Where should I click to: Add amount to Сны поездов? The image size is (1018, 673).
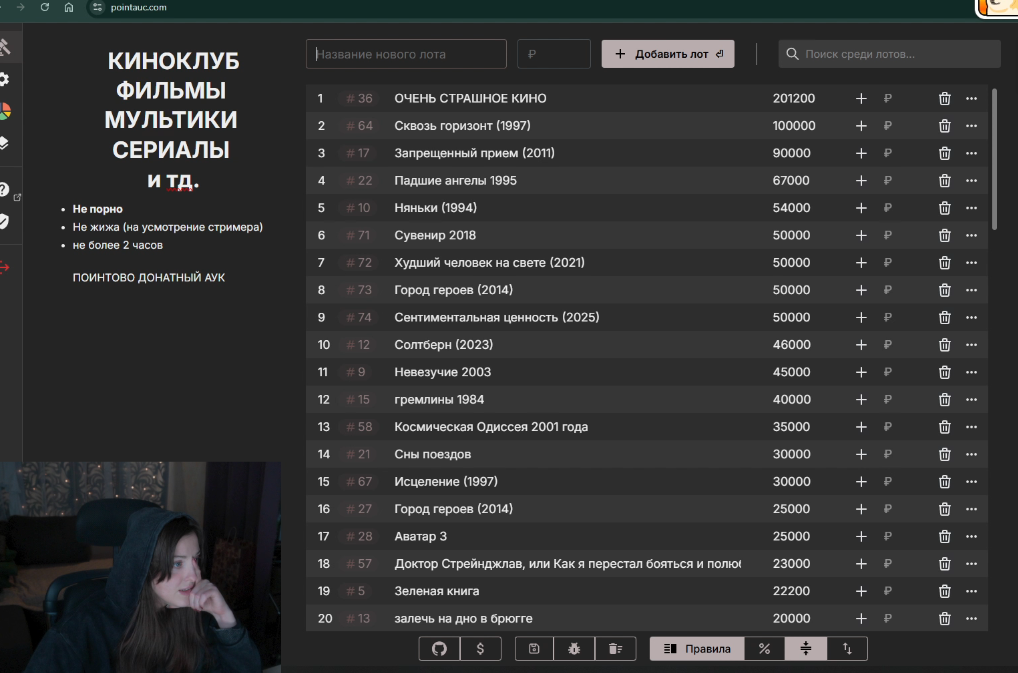[x=861, y=454]
